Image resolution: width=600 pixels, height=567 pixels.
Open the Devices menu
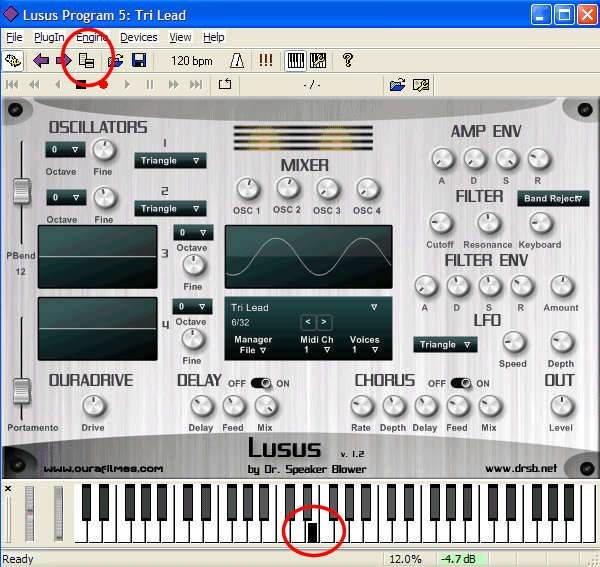139,37
